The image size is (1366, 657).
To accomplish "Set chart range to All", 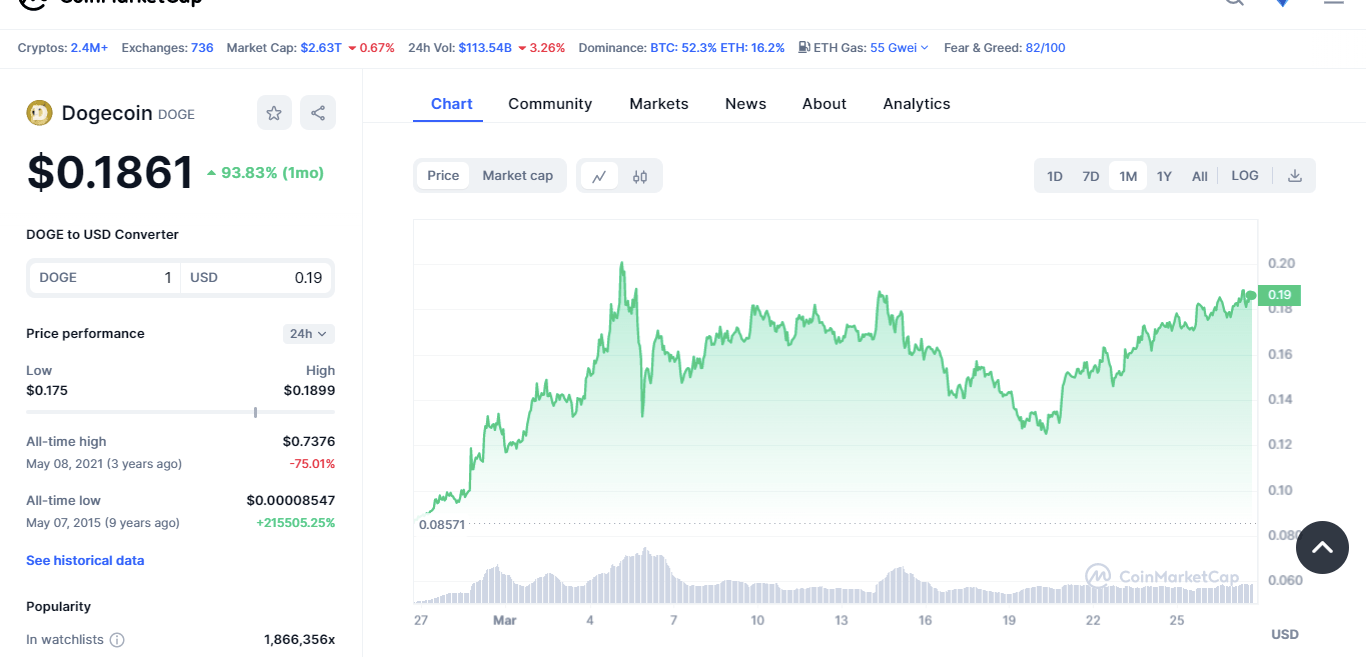I will [x=1200, y=176].
